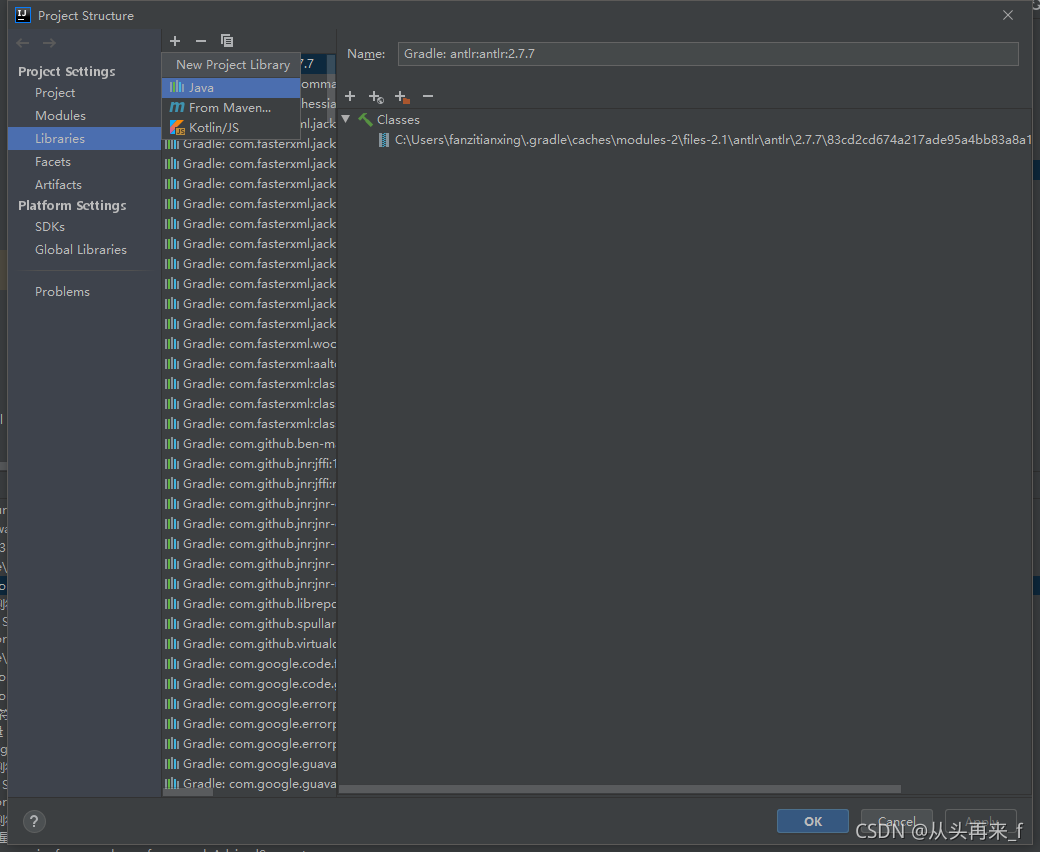1040x852 pixels.
Task: Click the Classes hammer icon
Action: 365,120
